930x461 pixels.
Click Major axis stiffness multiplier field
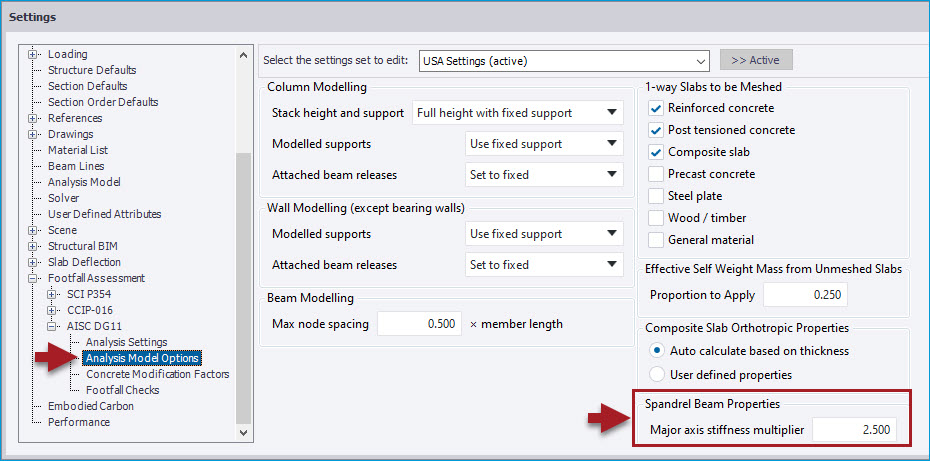[853, 431]
